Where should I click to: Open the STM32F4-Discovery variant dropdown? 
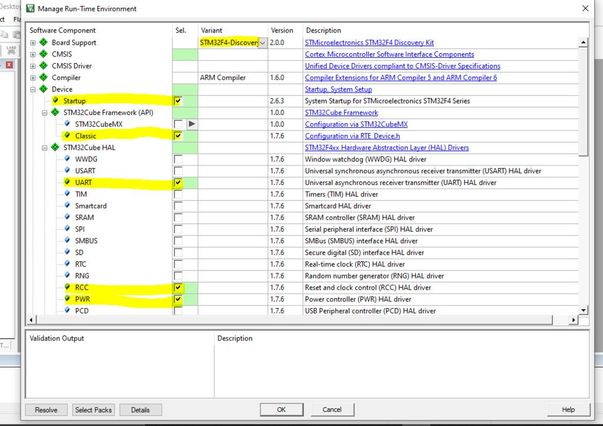pos(262,43)
